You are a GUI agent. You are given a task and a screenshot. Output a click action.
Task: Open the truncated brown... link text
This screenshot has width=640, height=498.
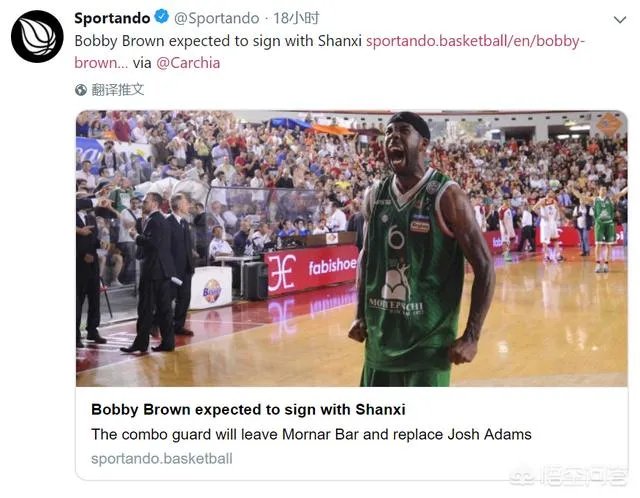(x=101, y=63)
